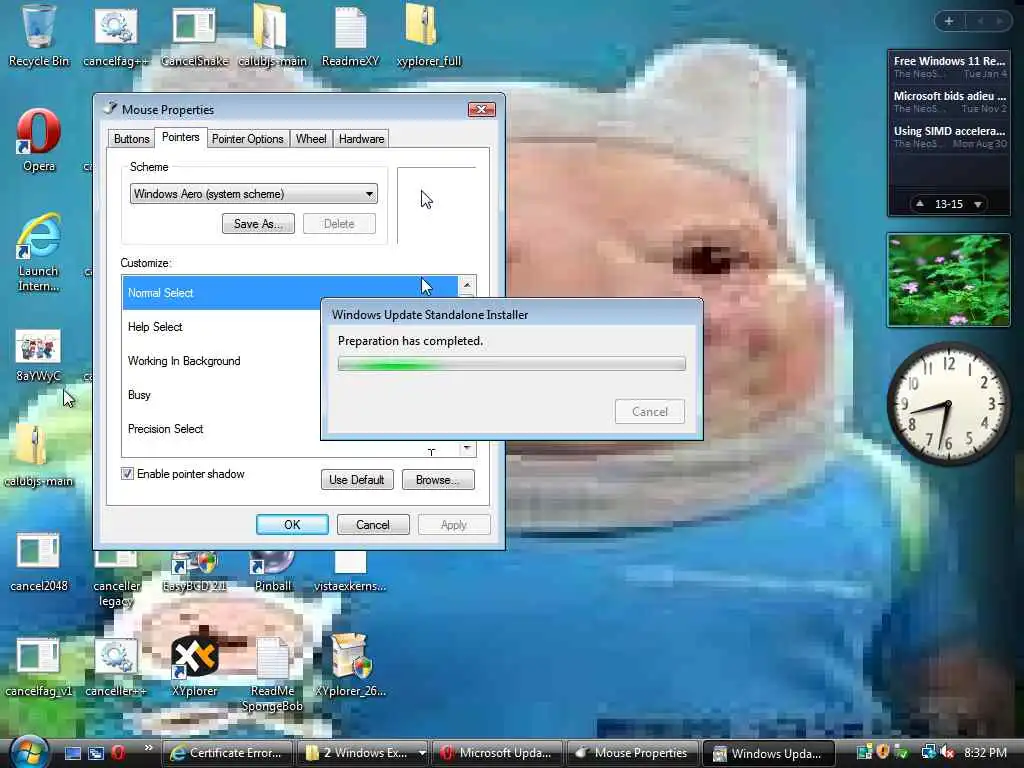The image size is (1024, 768).
Task: Click the analog clock gadget
Action: [948, 404]
